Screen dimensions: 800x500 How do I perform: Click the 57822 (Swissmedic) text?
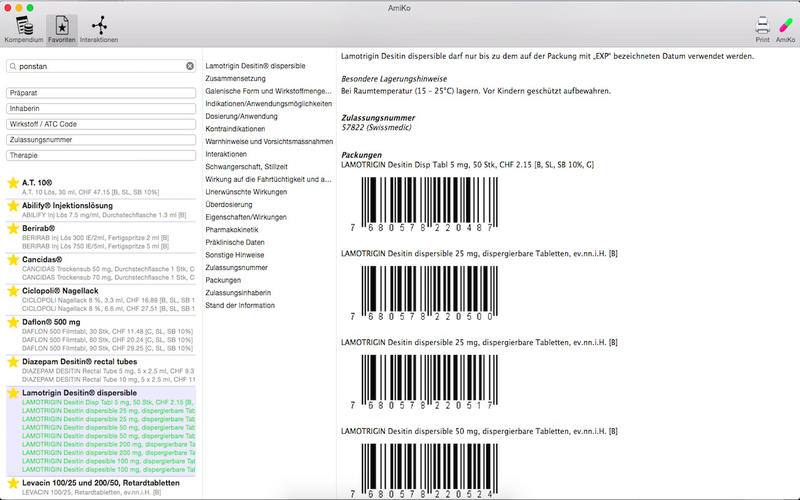376,128
